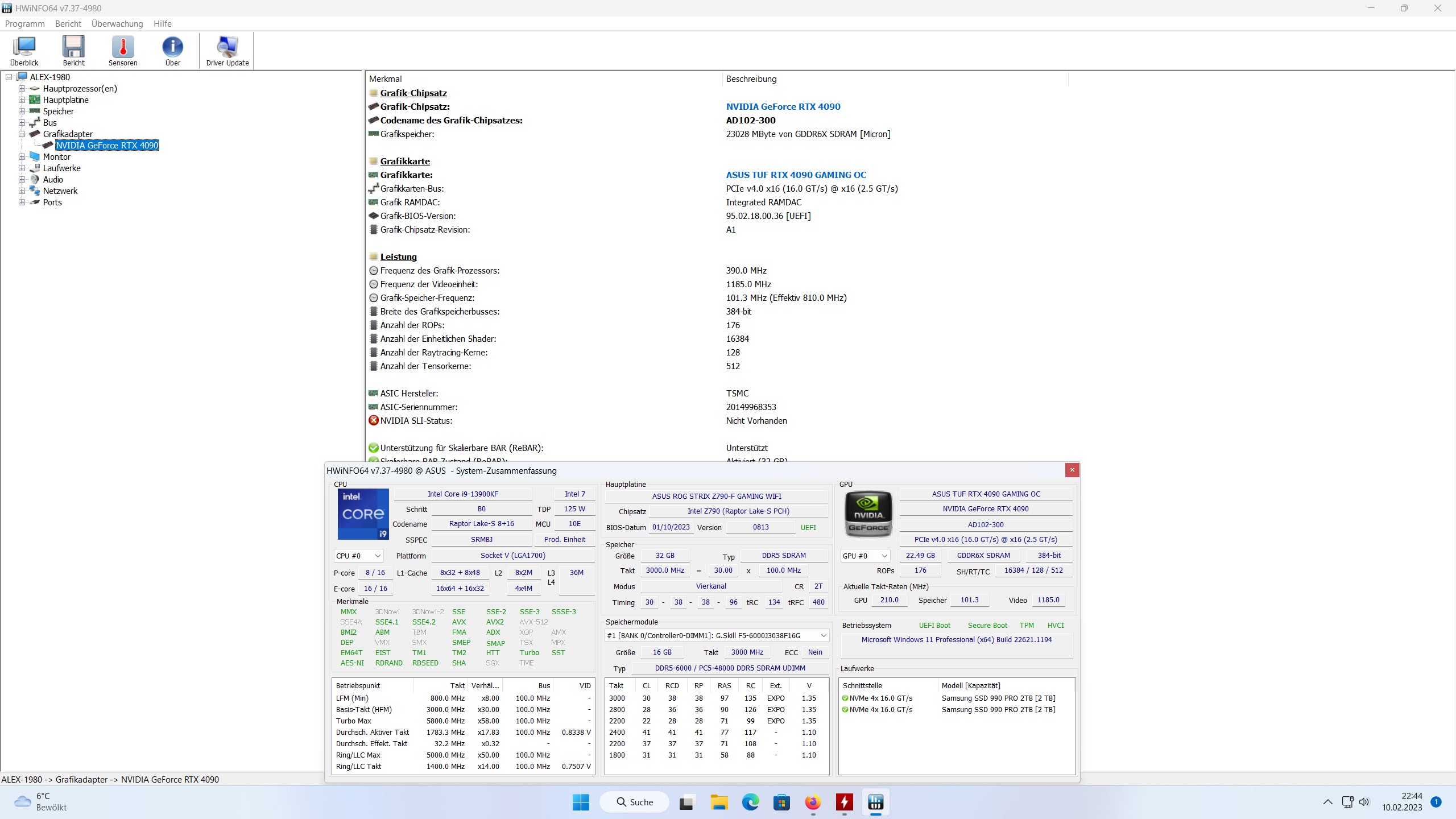Expand the Hauptprozessor(en) tree node
This screenshot has width=1456, height=819.
[22, 89]
